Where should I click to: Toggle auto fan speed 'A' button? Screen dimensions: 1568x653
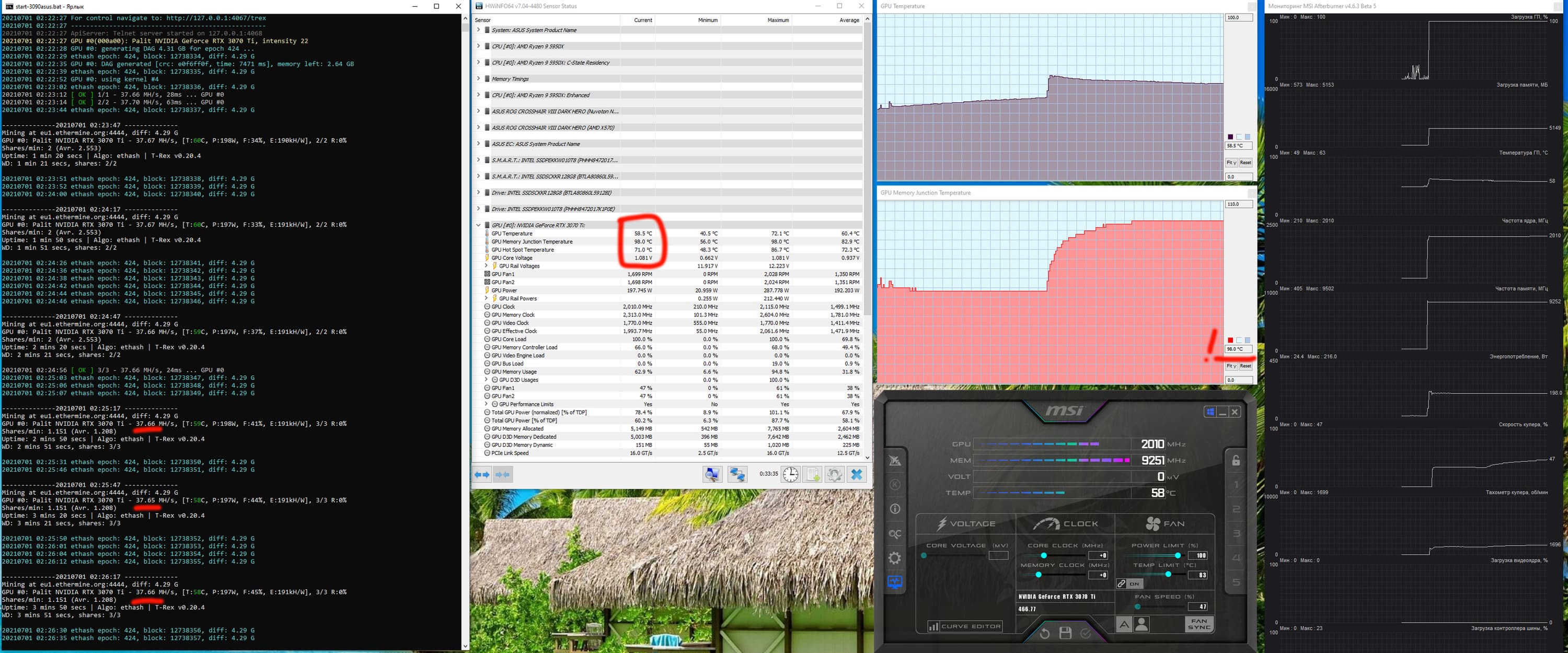pyautogui.click(x=1124, y=624)
